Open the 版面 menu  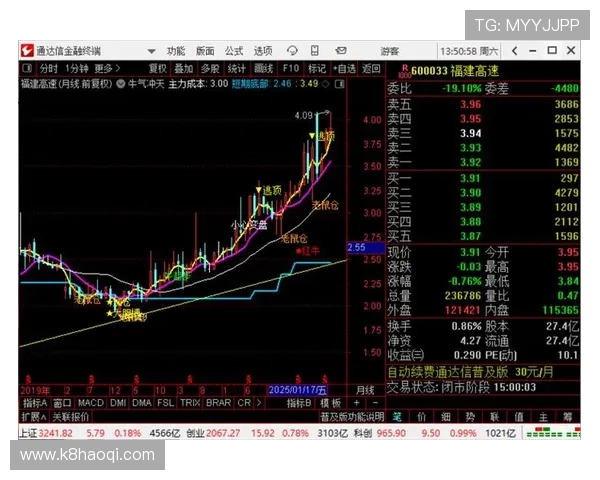click(x=205, y=51)
